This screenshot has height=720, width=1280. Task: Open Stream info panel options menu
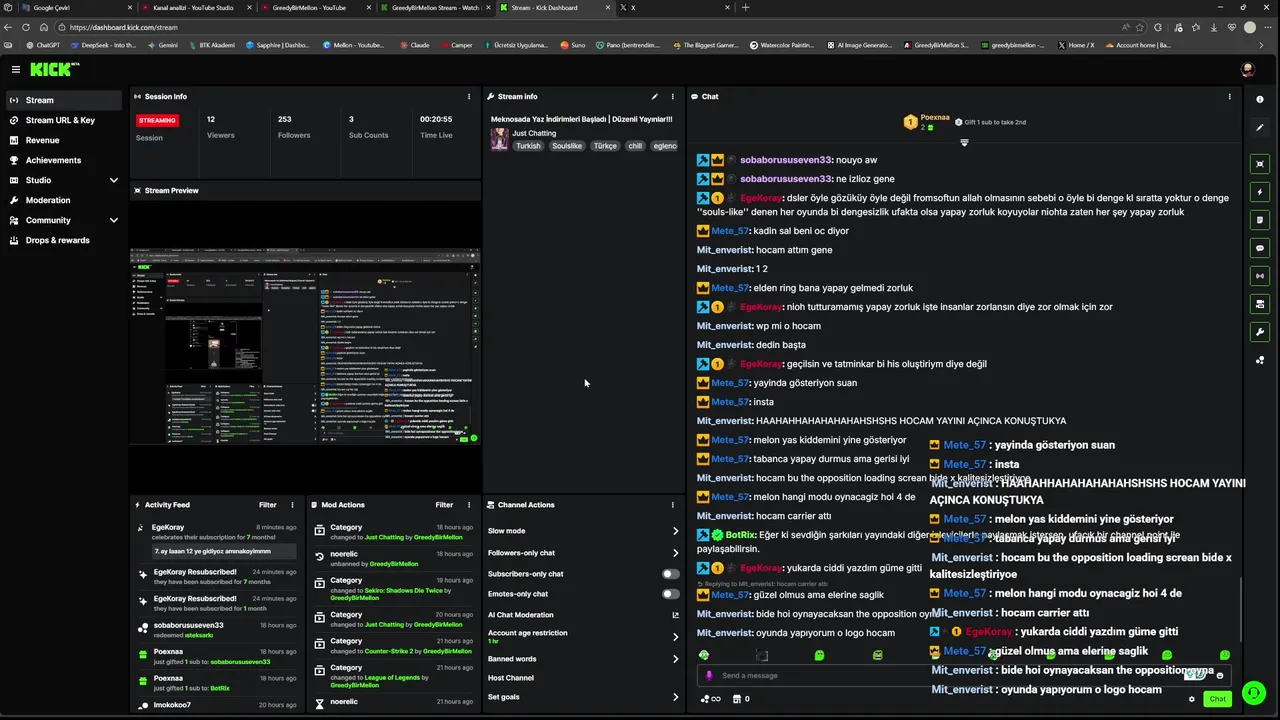672,97
